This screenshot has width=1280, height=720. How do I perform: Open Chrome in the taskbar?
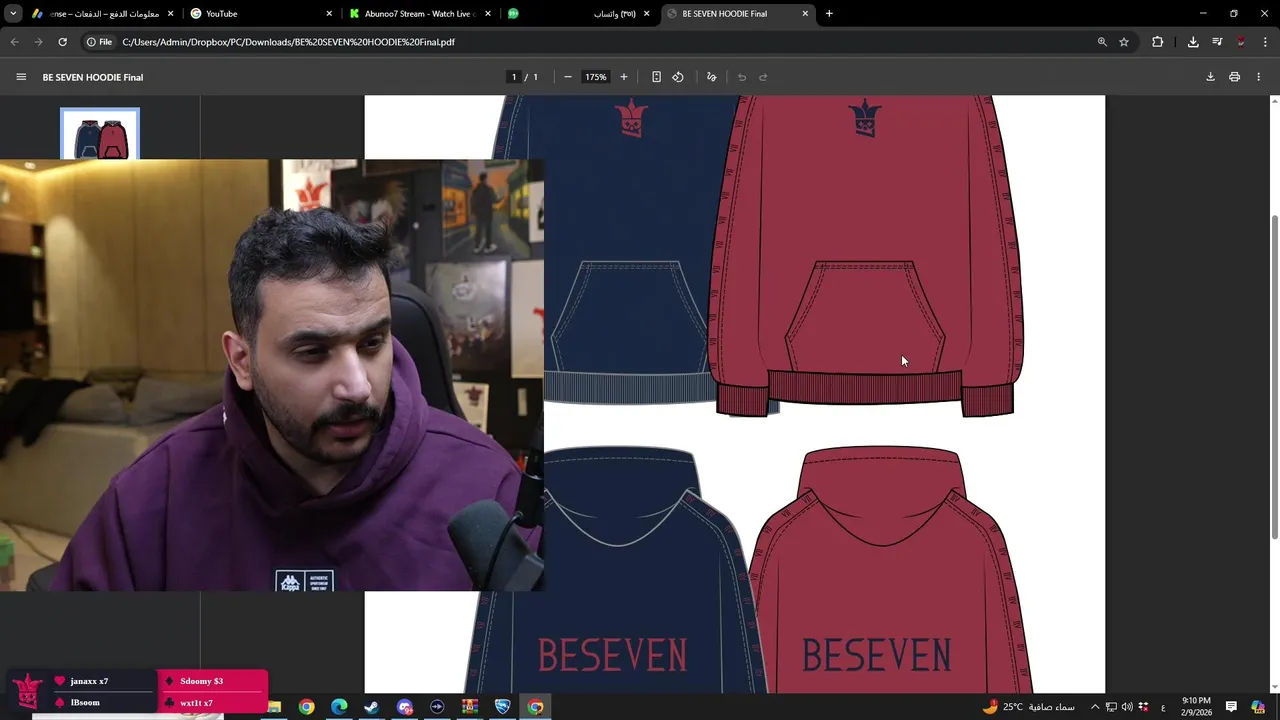pyautogui.click(x=306, y=707)
